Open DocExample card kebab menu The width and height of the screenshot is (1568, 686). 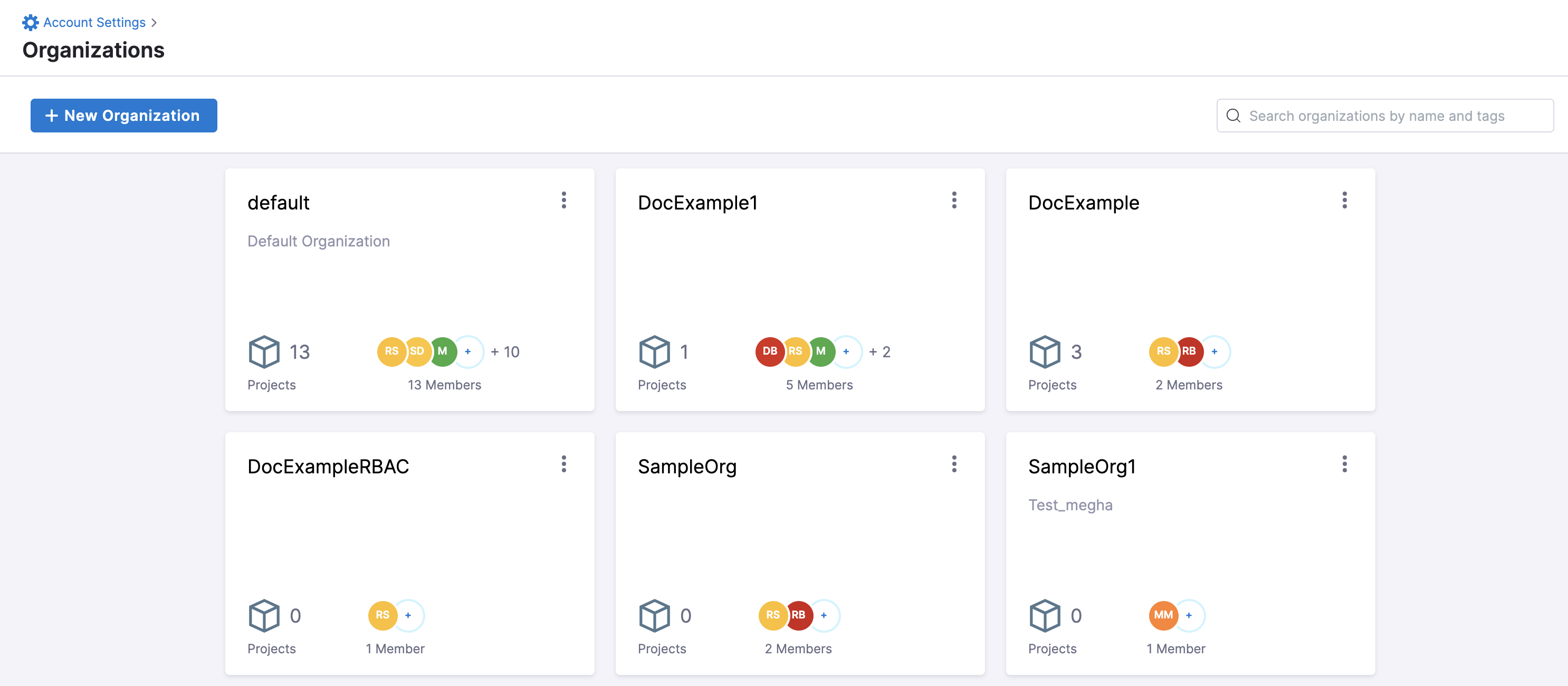[x=1344, y=201]
